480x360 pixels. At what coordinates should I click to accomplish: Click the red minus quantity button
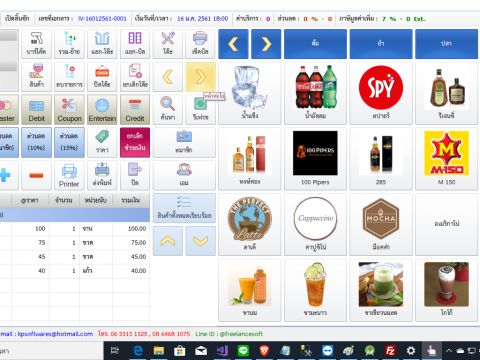(36, 175)
